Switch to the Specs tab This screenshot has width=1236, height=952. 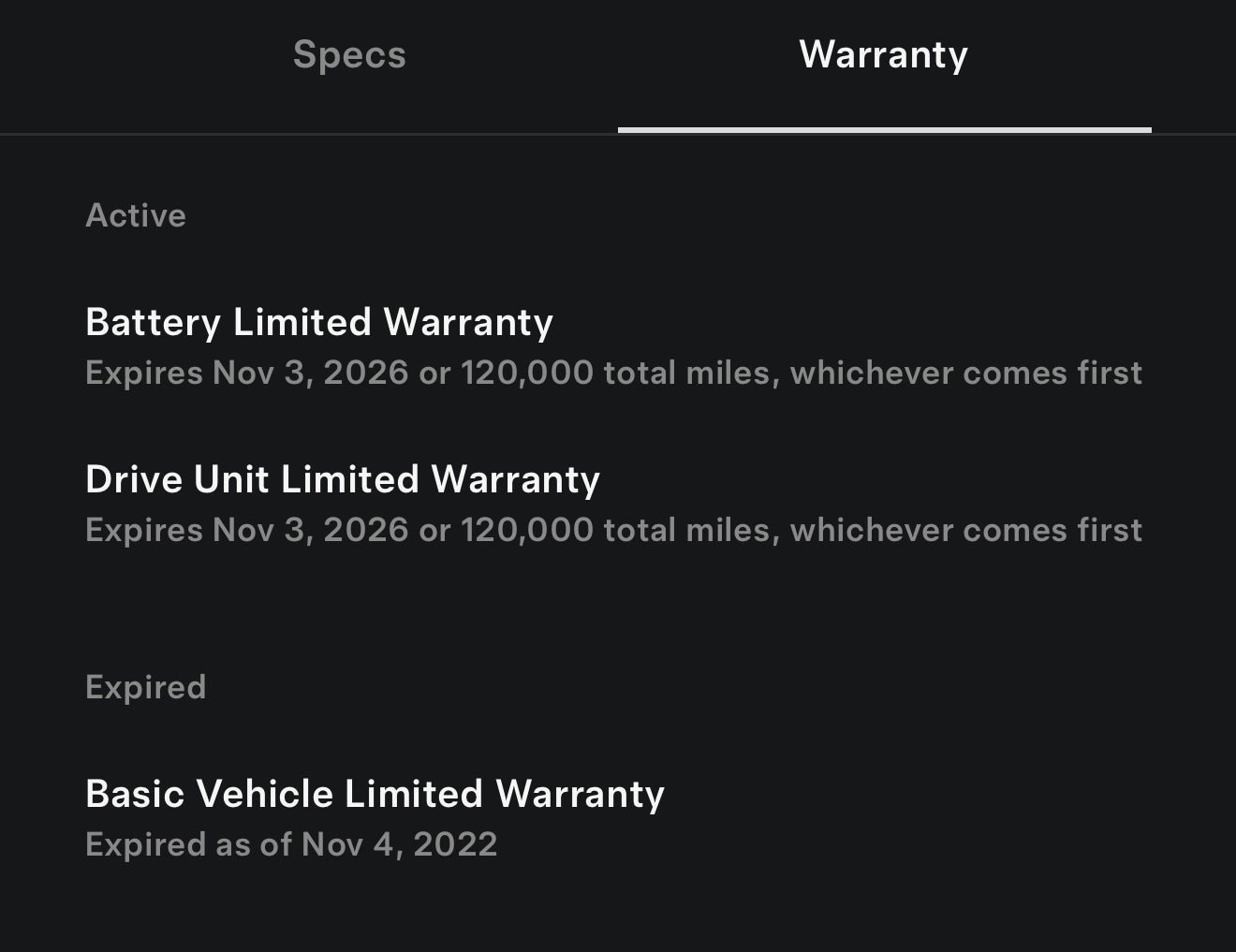point(349,54)
